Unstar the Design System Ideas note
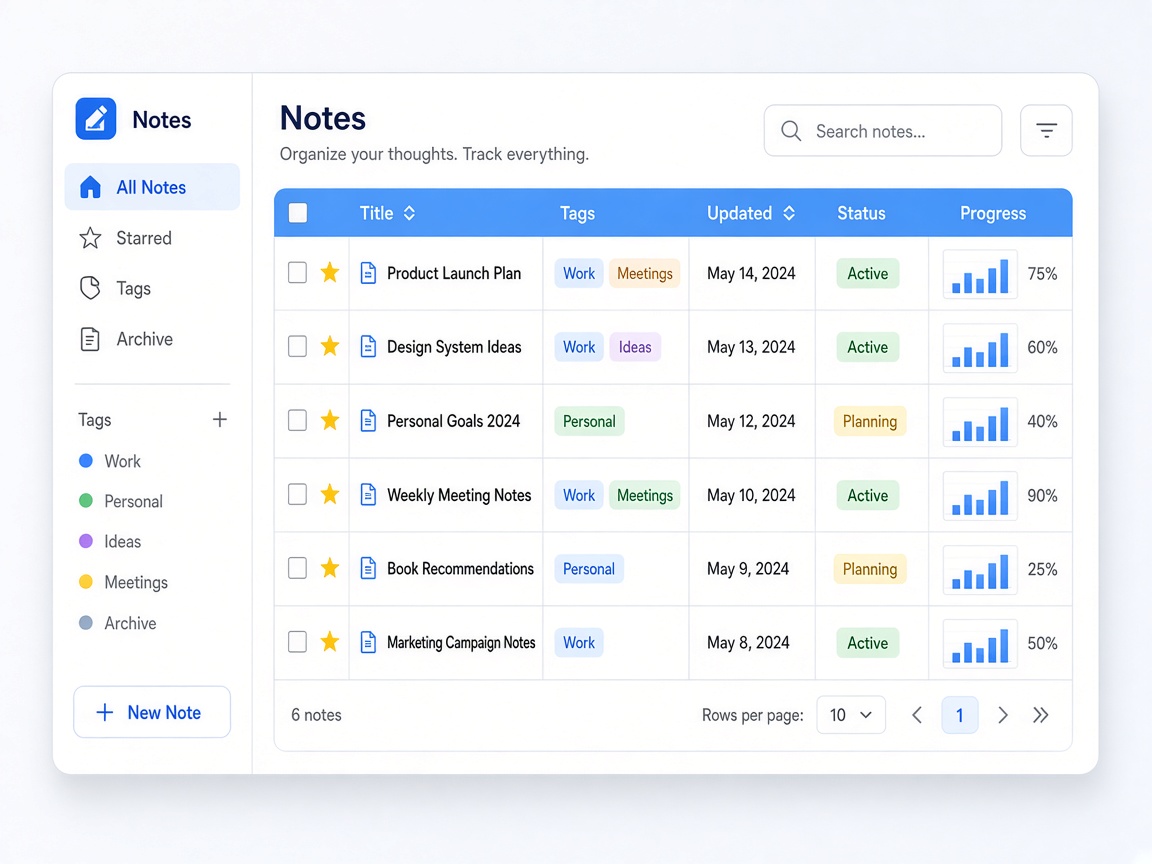The image size is (1152, 864). (x=330, y=346)
